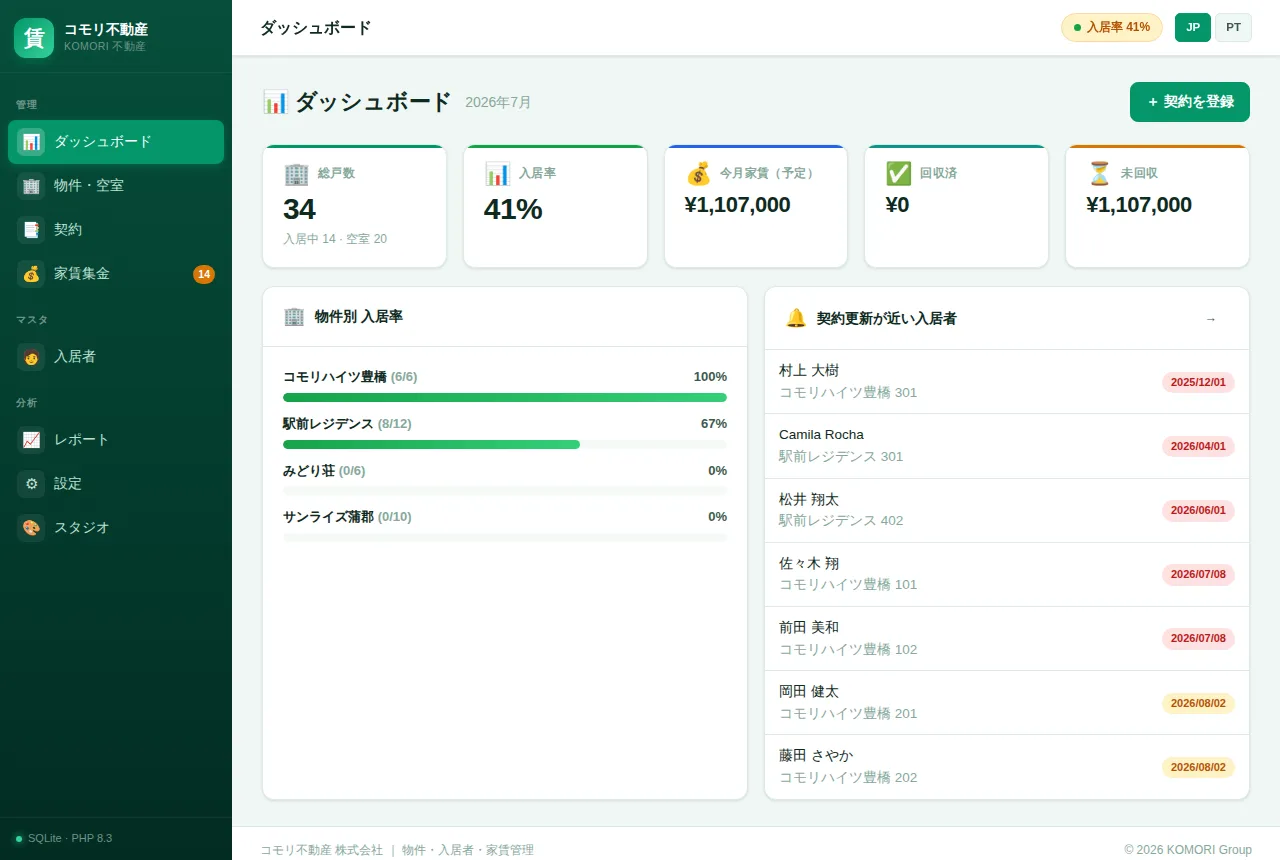Click the レポート chart icon in sidebar
The width and height of the screenshot is (1280, 860).
click(x=31, y=440)
